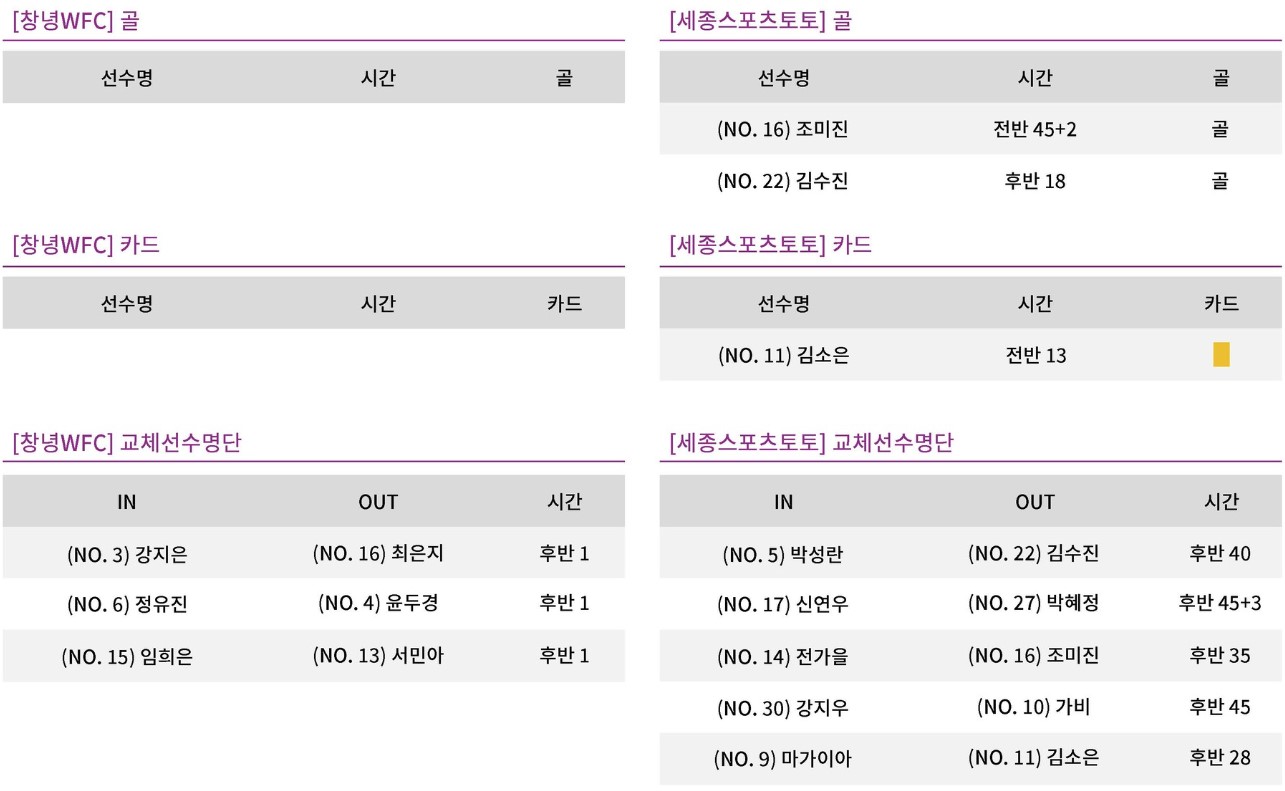Select (NO. 6) 정유진 in substitution list
Screen dimensions: 1285x791
[127, 604]
